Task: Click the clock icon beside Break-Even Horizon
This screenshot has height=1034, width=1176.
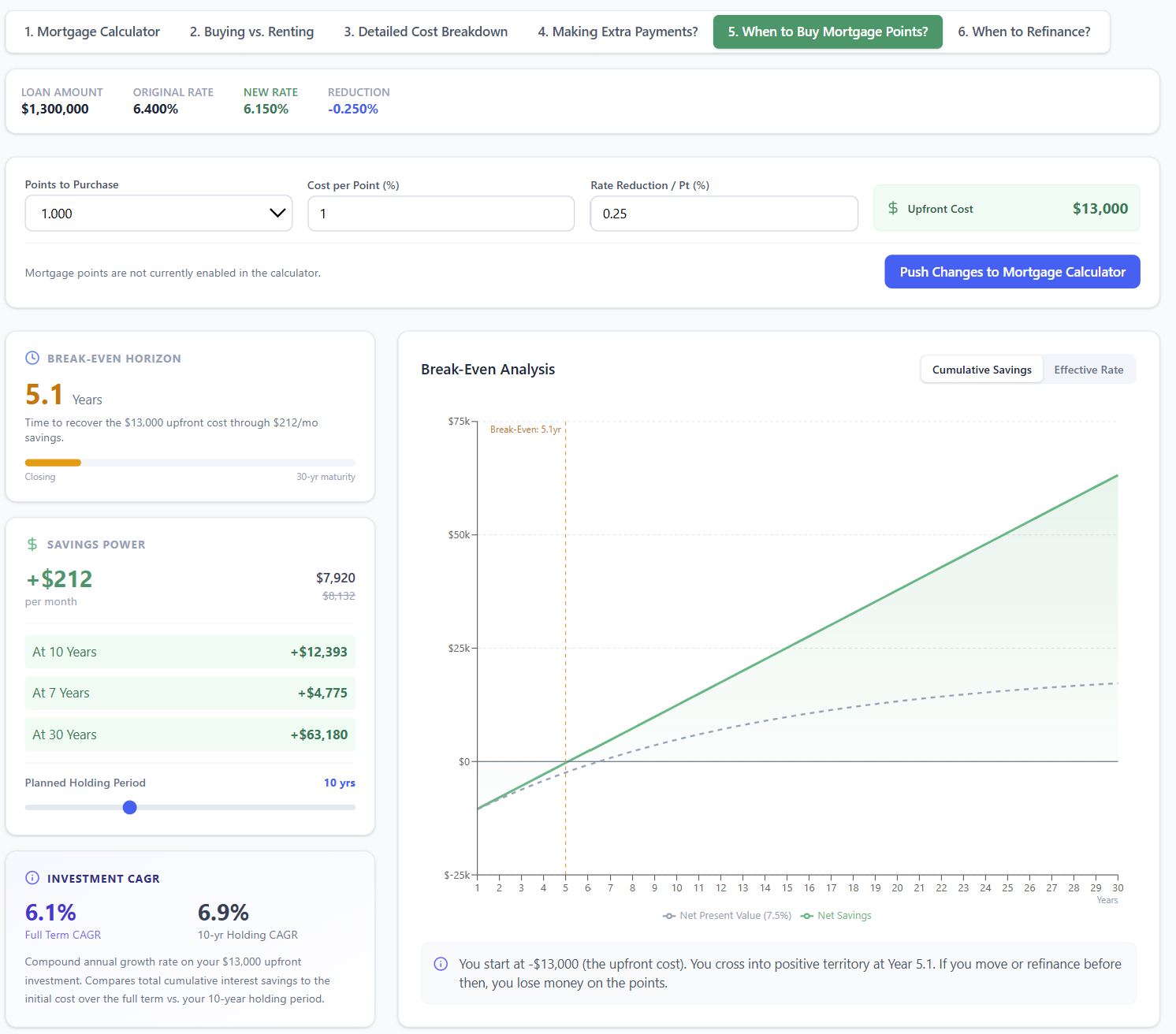Action: 32,358
